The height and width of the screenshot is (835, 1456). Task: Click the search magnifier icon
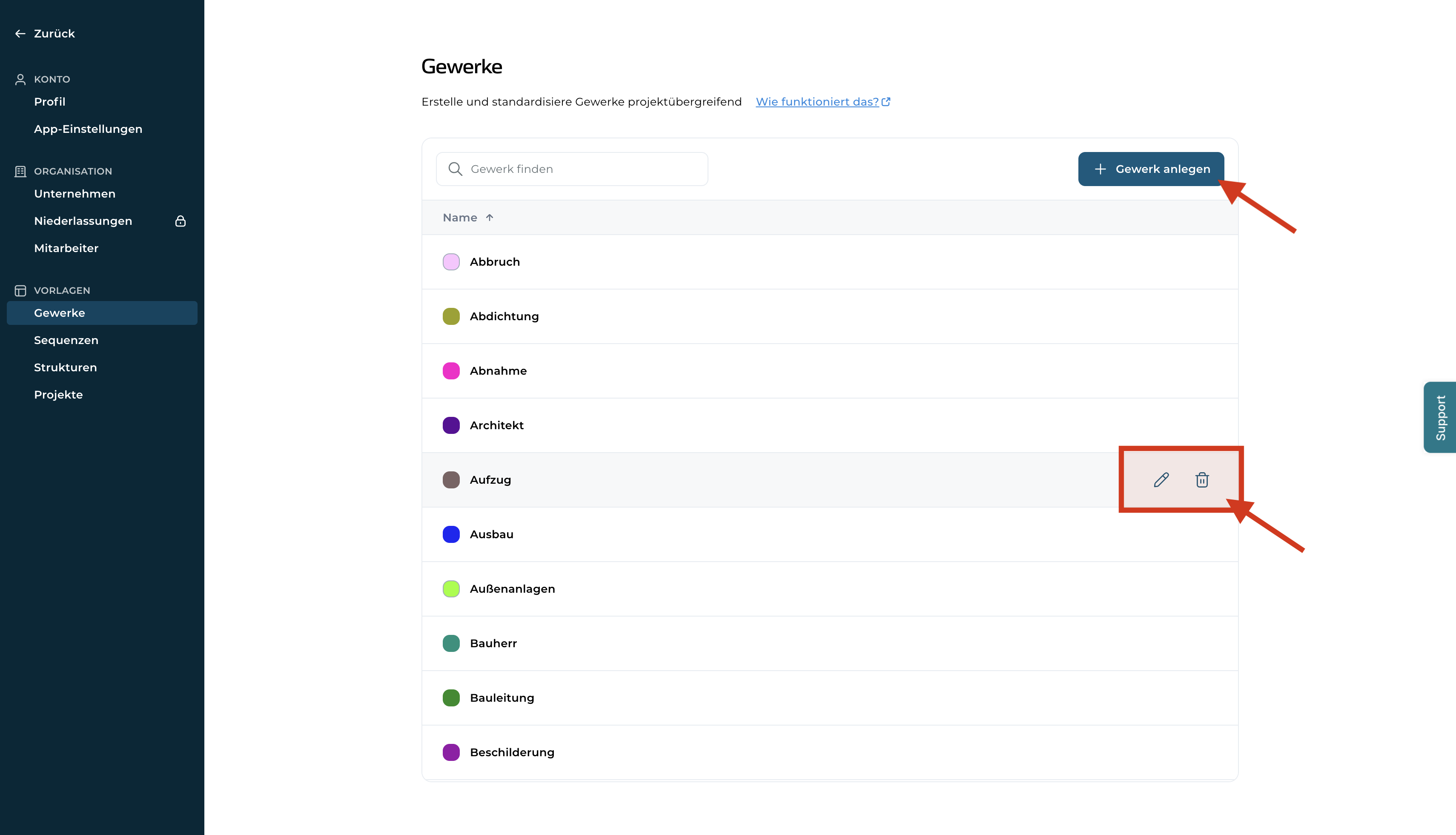pyautogui.click(x=455, y=169)
